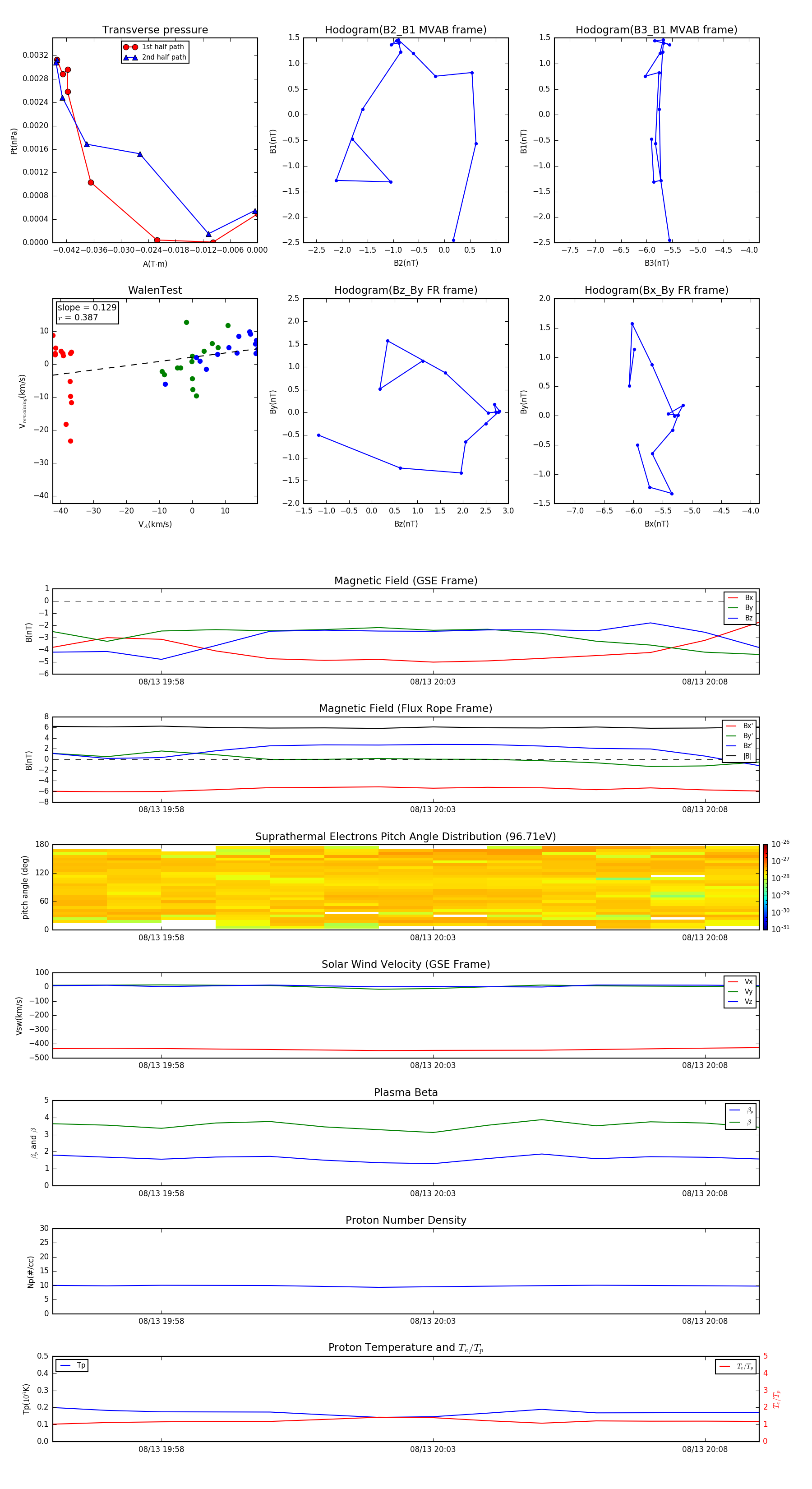Click the 'Bz(nT)' x-axis label
Screen dimensions: 812x1489
(x=406, y=524)
